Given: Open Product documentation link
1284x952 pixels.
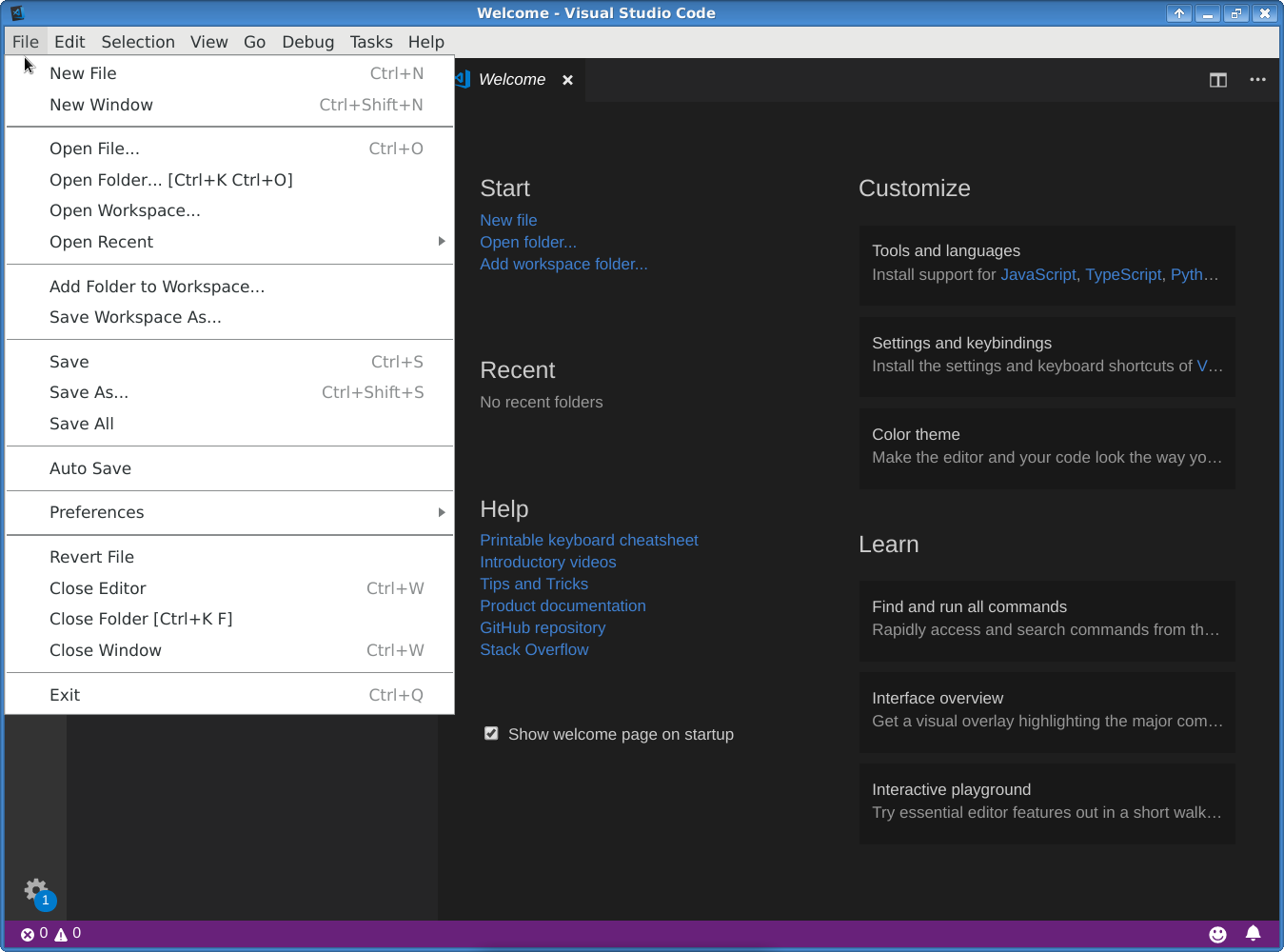Looking at the screenshot, I should point(563,605).
